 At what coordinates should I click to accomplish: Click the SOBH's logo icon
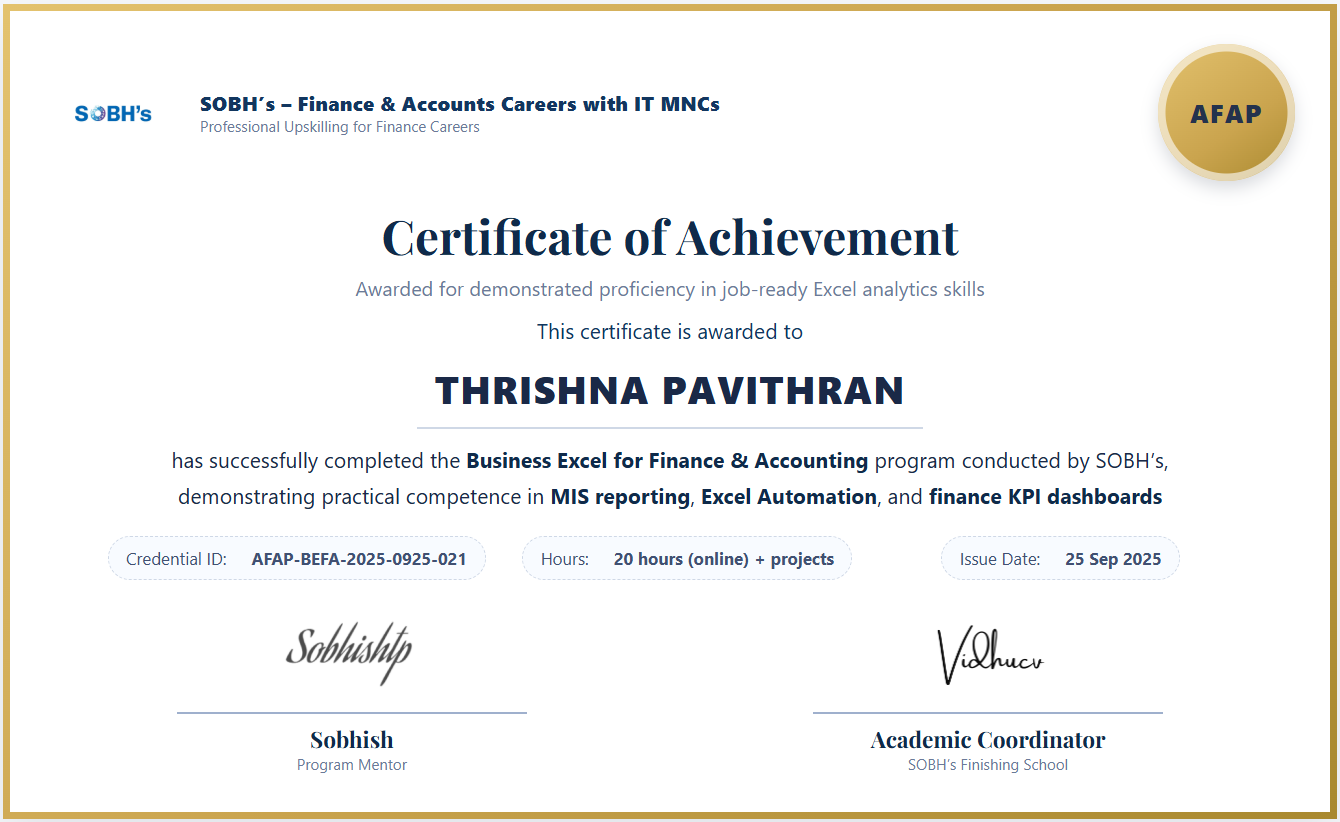[x=113, y=114]
